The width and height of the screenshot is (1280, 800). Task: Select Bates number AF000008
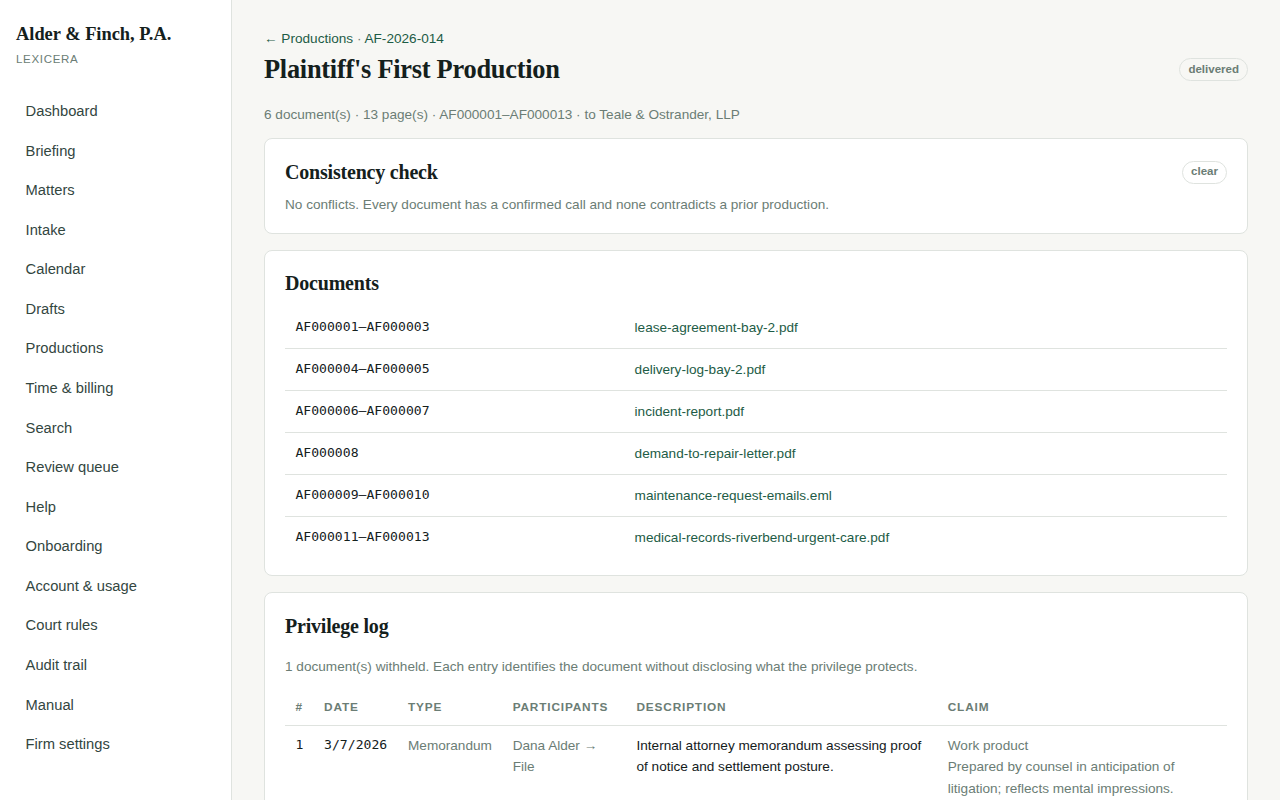tap(327, 453)
